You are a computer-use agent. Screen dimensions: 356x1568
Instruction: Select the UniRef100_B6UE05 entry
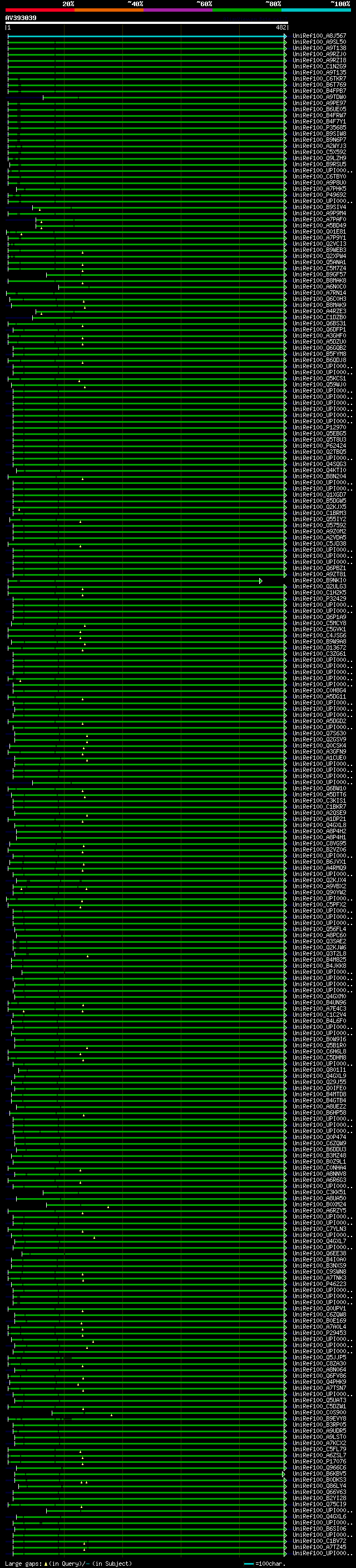(x=319, y=109)
